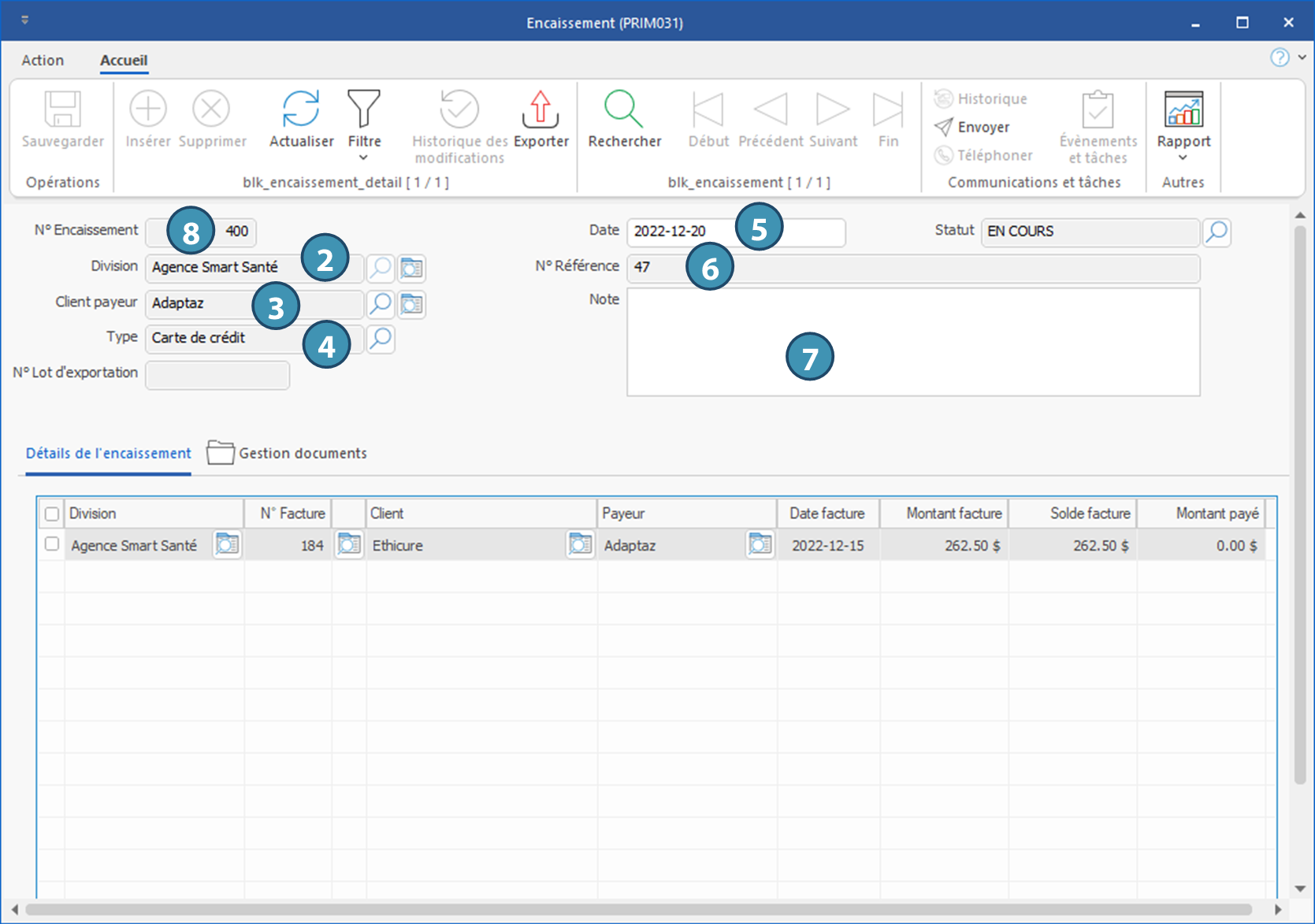Open the Rapport chart icon
Viewport: 1315px width, 924px height.
pos(1183,109)
